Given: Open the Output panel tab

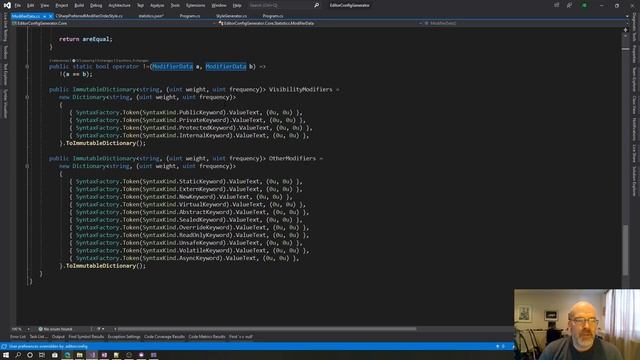Looking at the screenshot, I should (58, 337).
